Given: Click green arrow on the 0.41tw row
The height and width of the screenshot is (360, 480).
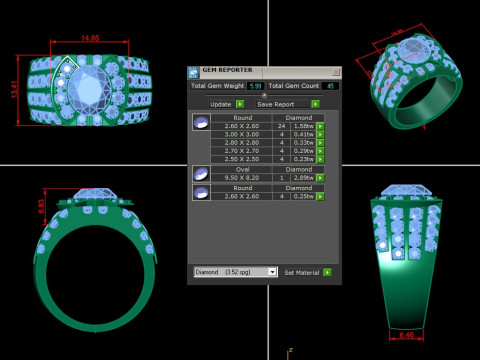Looking at the screenshot, I should [320, 135].
